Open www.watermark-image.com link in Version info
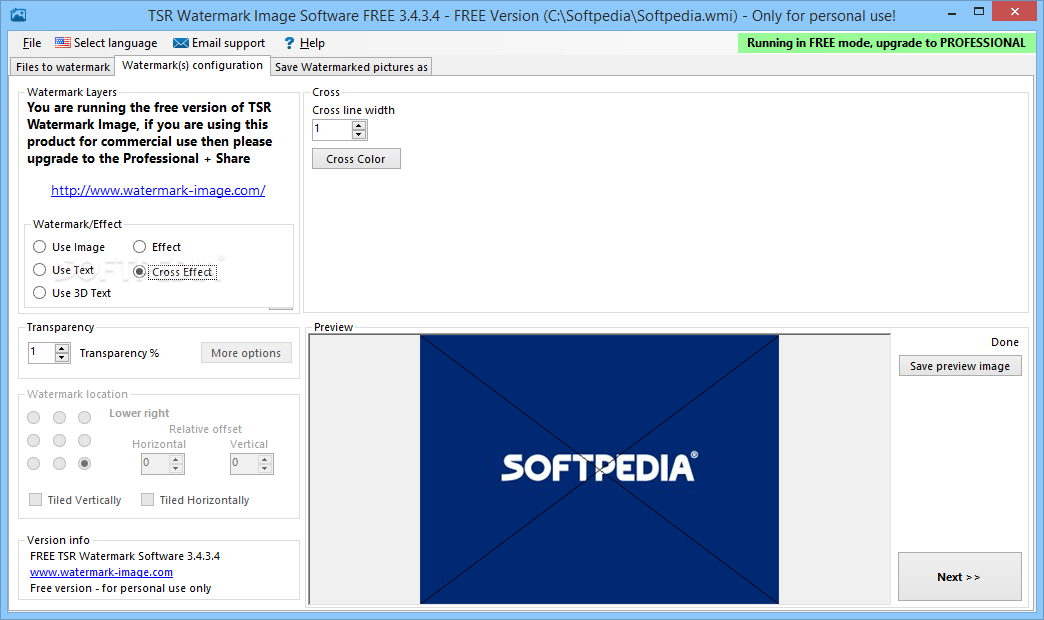 pyautogui.click(x=101, y=573)
